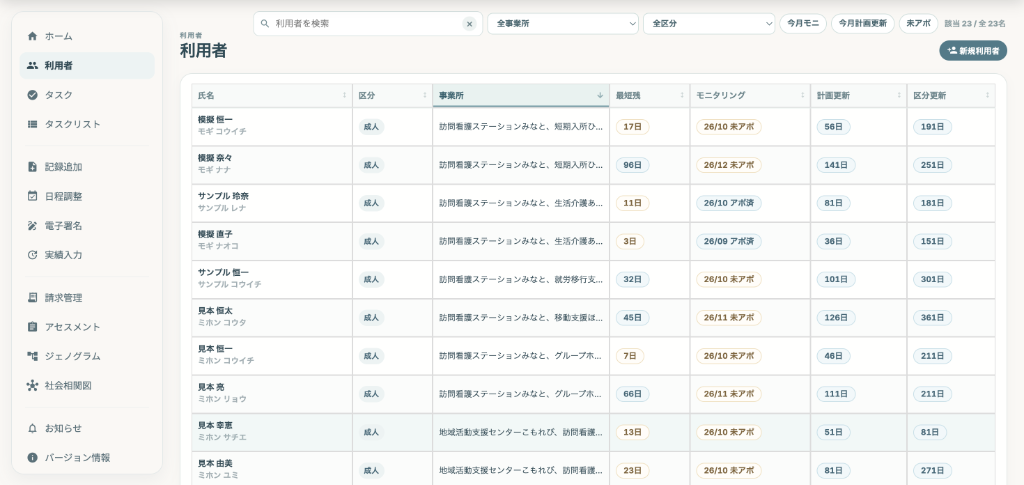Click the info icon beside バージョン情報
The height and width of the screenshot is (485, 1024).
(x=32, y=458)
